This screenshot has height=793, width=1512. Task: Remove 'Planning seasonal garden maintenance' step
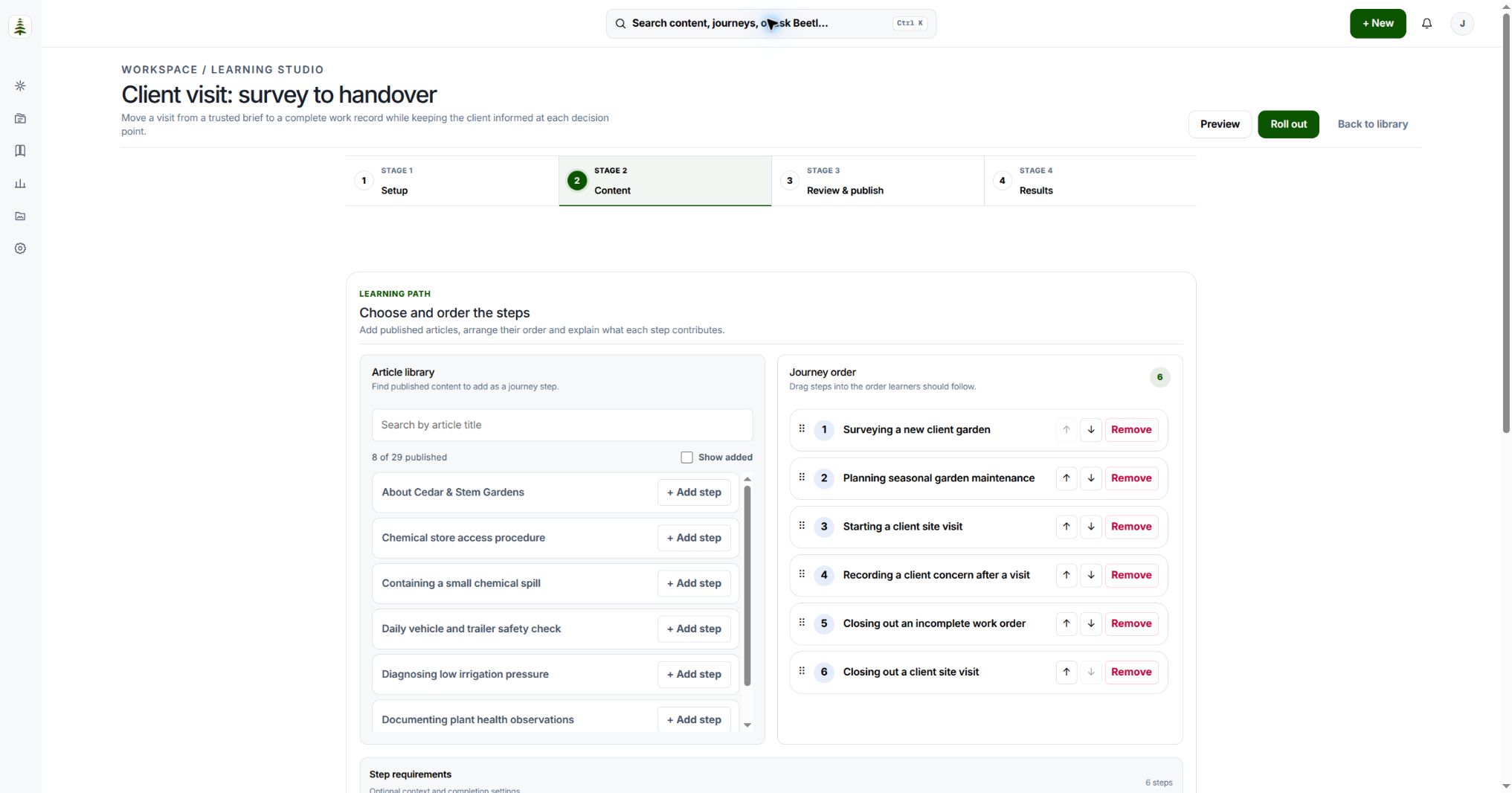tap(1131, 478)
